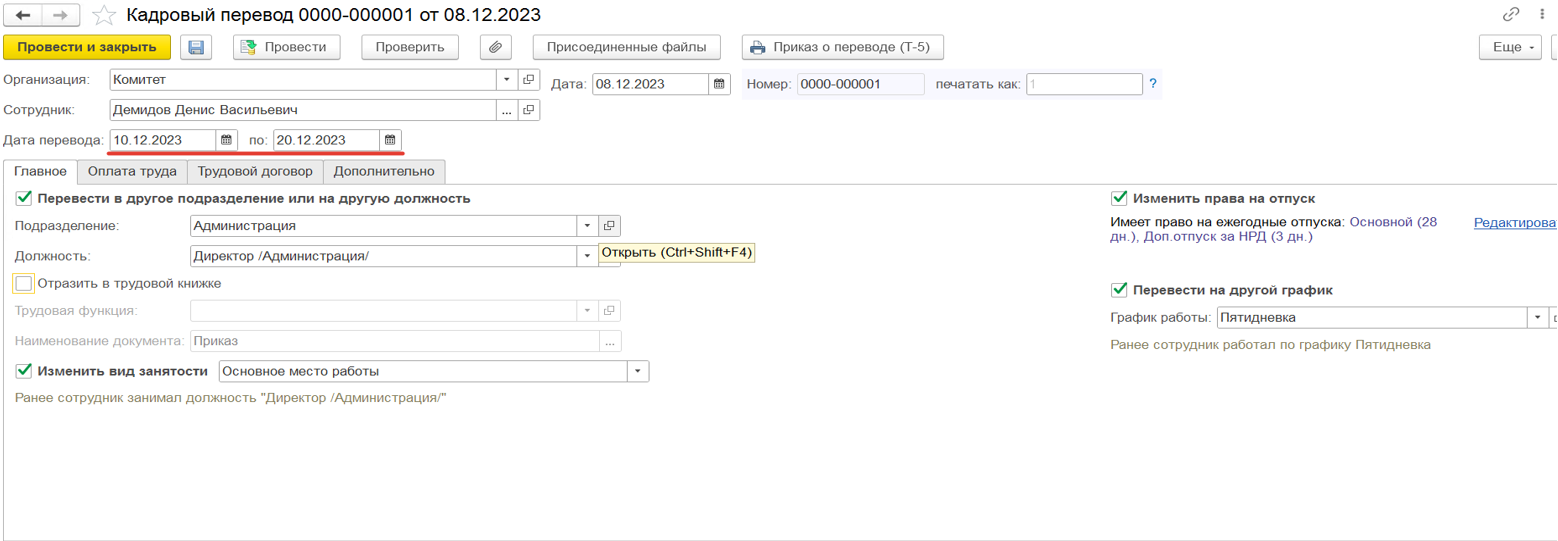Enable Отразить в трудовой книжке checkbox
This screenshot has width=1558, height=541.
pos(24,283)
